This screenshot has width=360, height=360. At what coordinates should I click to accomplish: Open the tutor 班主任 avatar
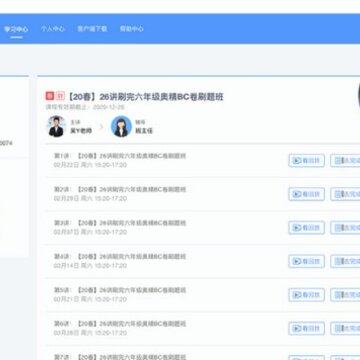coord(121,126)
